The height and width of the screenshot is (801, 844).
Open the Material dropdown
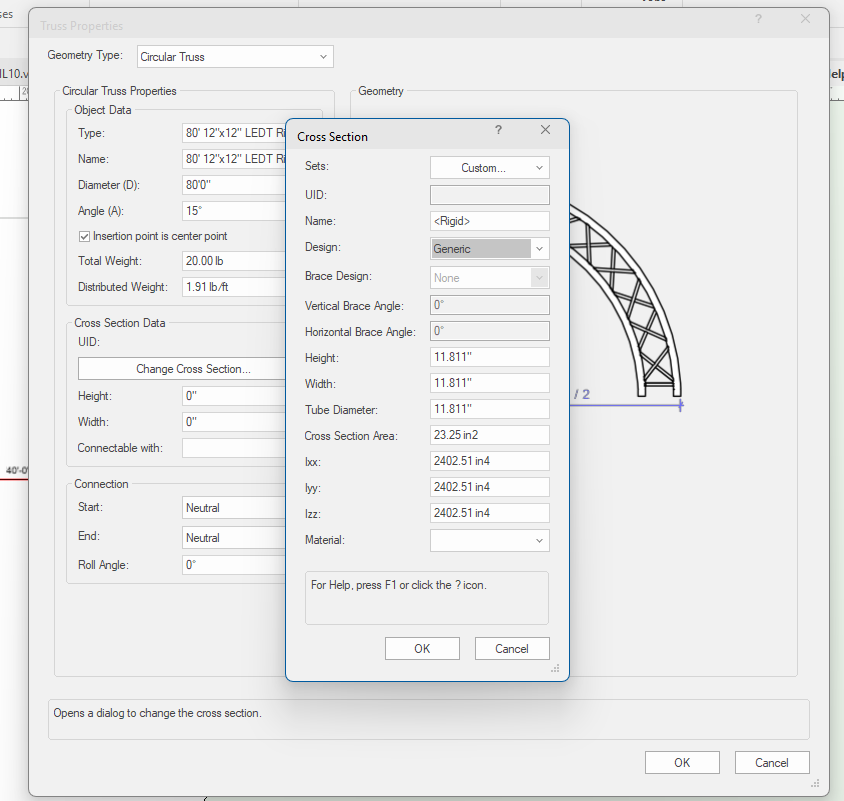pos(489,541)
